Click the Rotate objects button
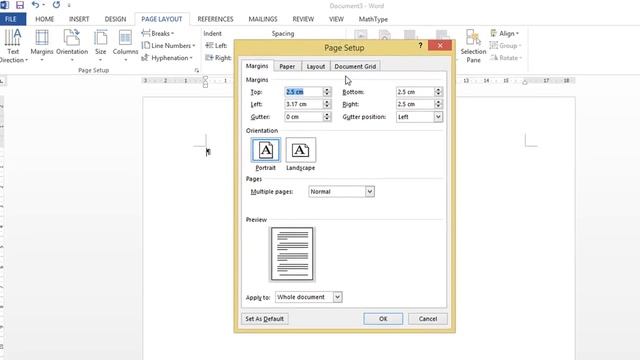Image resolution: width=640 pixels, height=360 pixels. coord(506,58)
